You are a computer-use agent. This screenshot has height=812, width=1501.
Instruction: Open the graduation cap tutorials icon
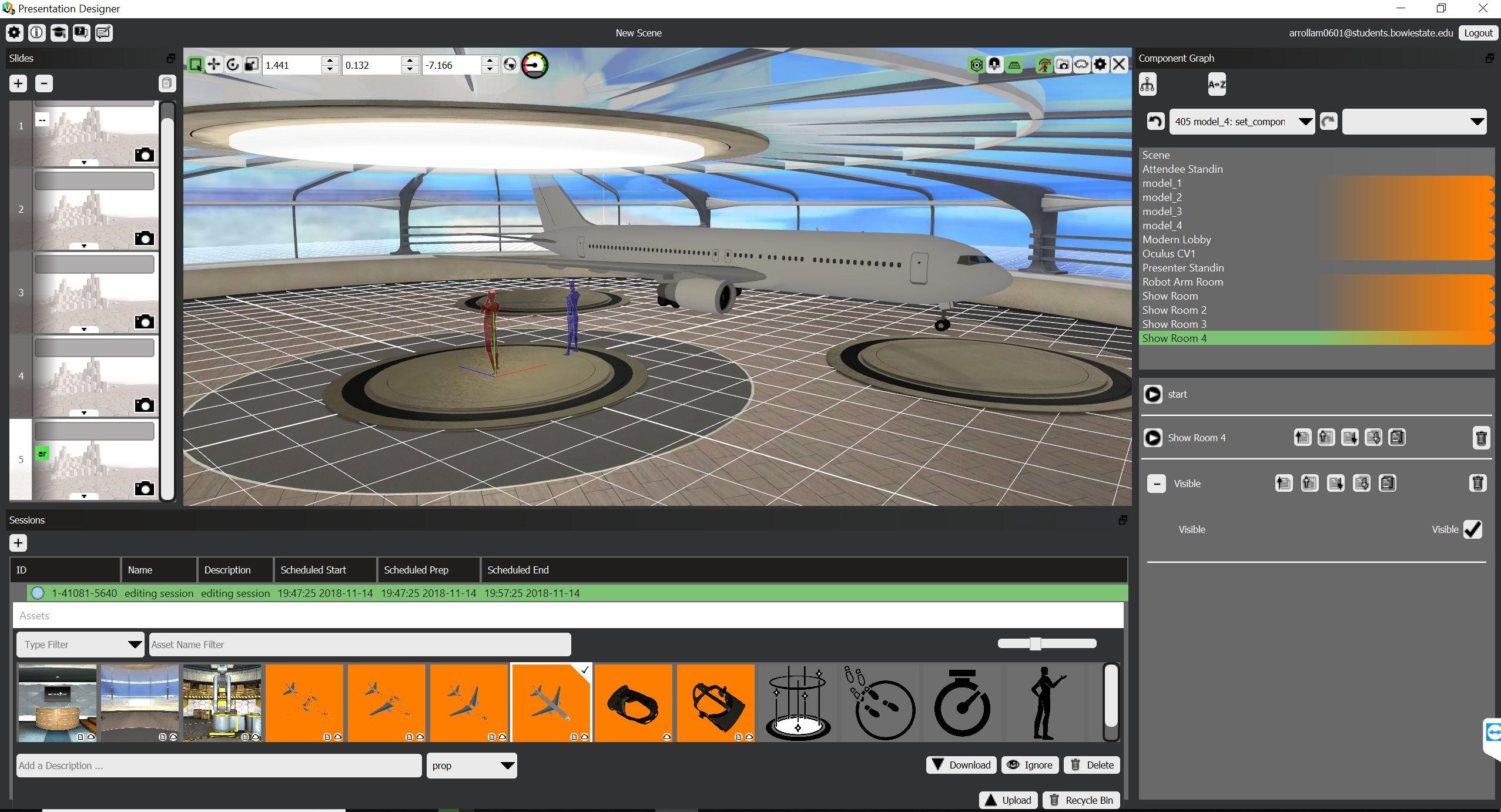pyautogui.click(x=59, y=33)
